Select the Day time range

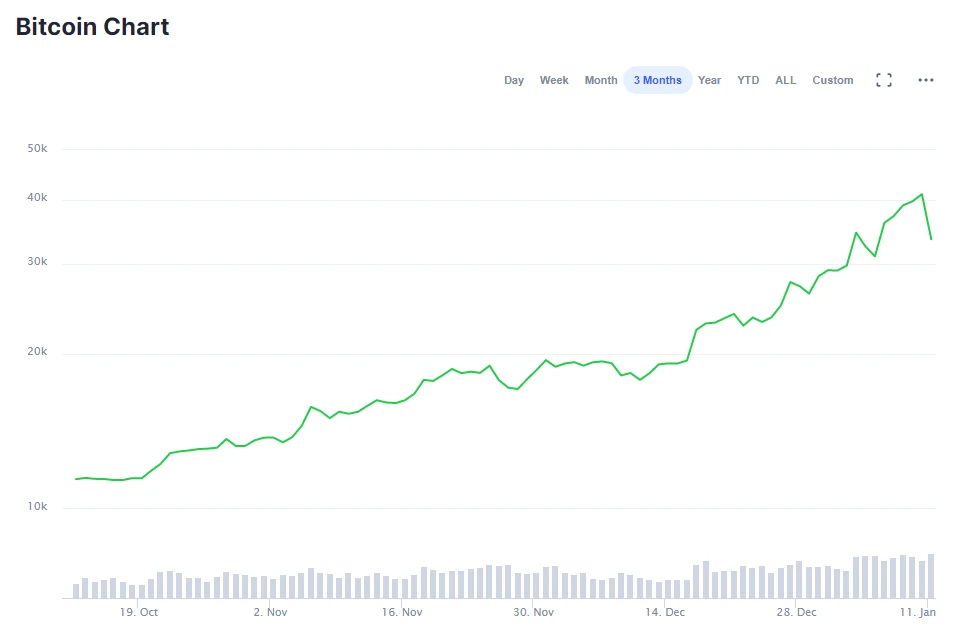[x=514, y=80]
